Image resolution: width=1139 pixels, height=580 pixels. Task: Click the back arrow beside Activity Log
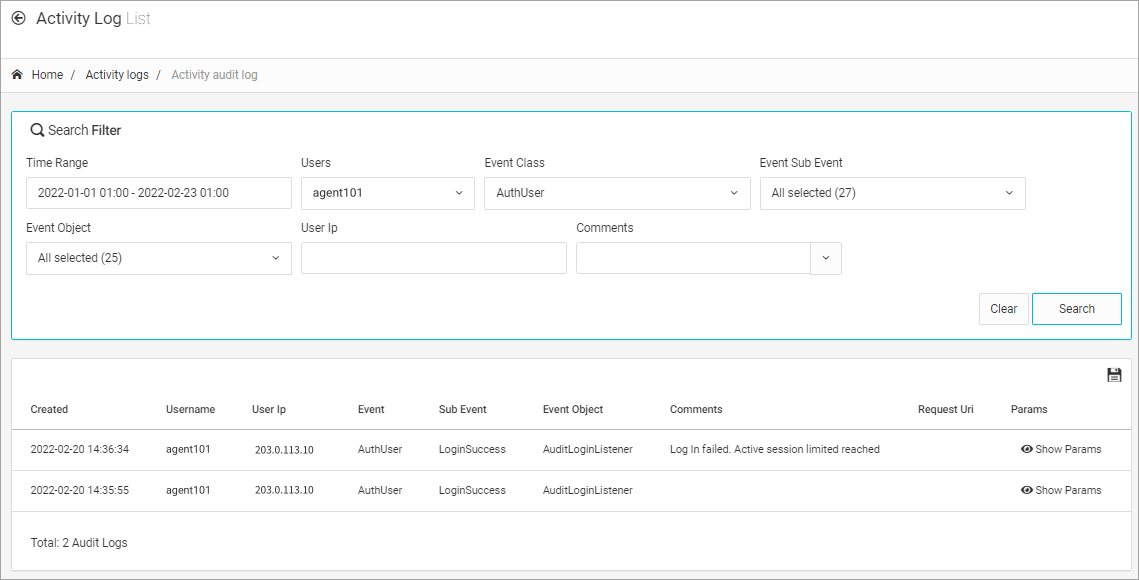tap(19, 18)
